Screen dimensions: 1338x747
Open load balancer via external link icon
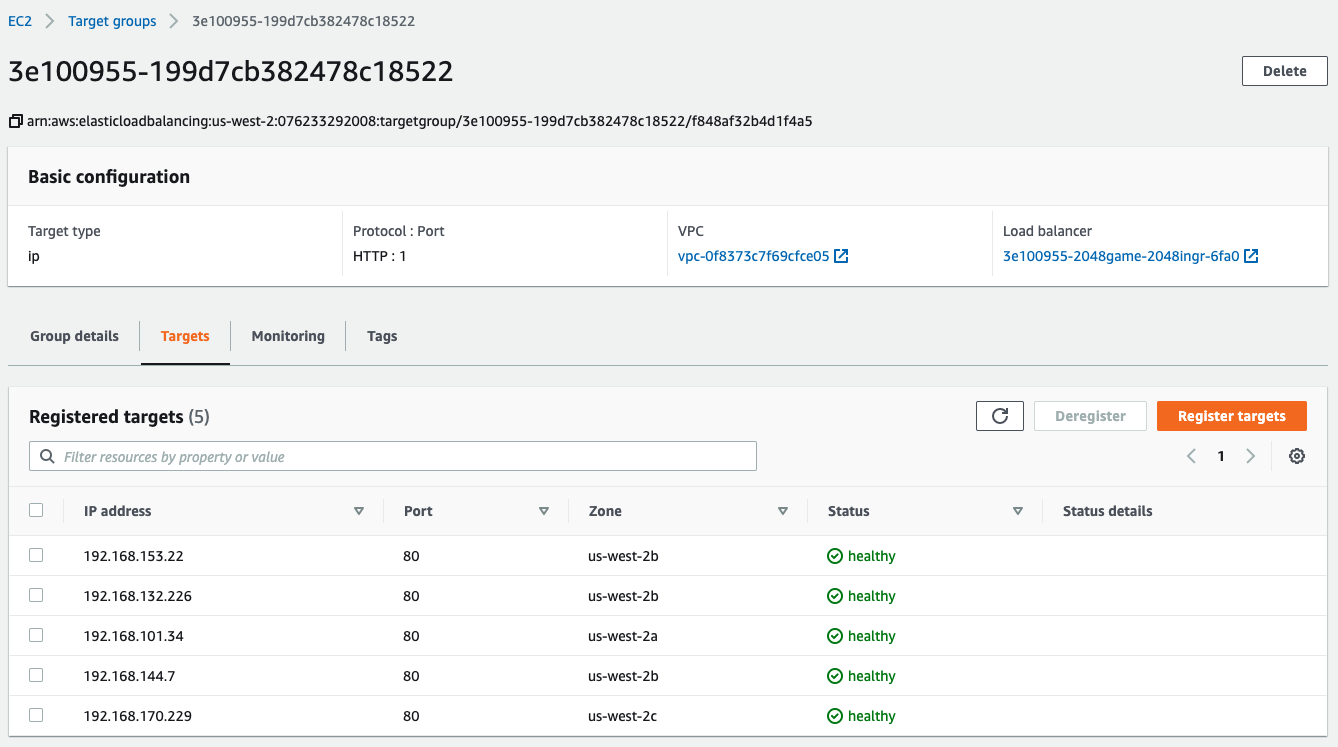click(x=1251, y=255)
